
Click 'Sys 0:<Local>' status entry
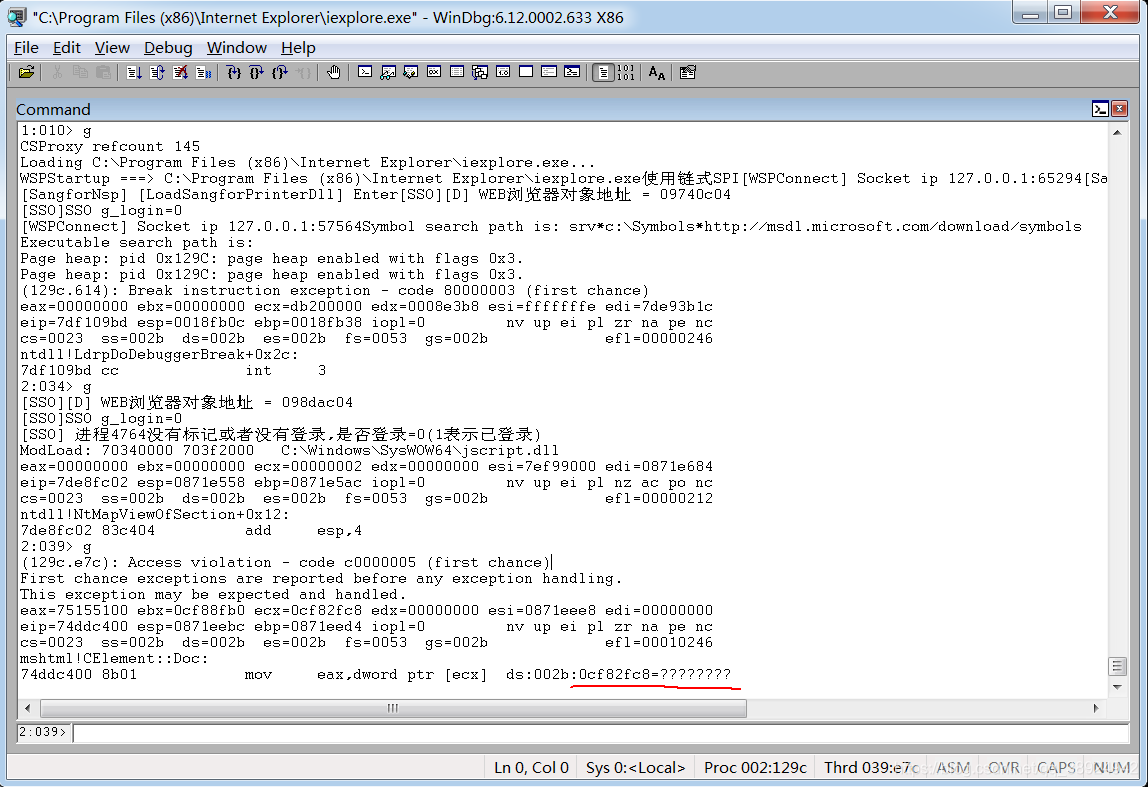pos(636,767)
